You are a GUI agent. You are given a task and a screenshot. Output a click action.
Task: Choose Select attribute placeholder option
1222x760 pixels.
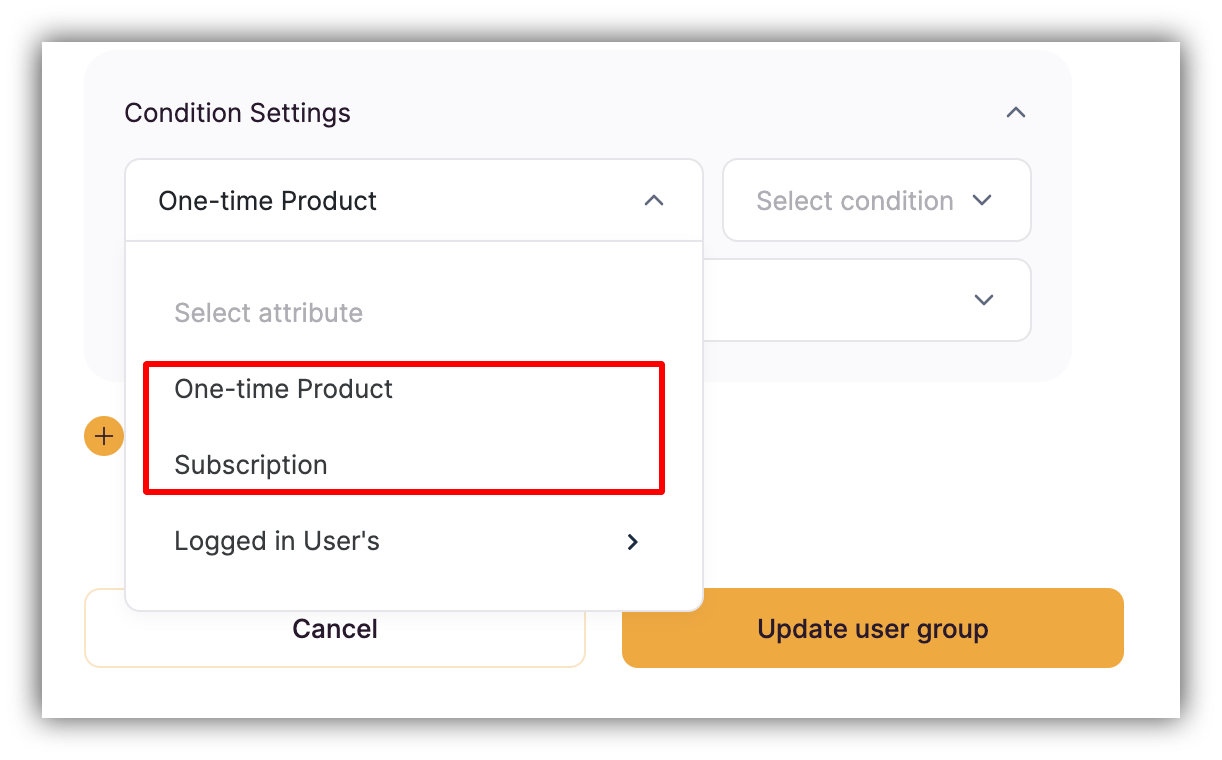[269, 312]
